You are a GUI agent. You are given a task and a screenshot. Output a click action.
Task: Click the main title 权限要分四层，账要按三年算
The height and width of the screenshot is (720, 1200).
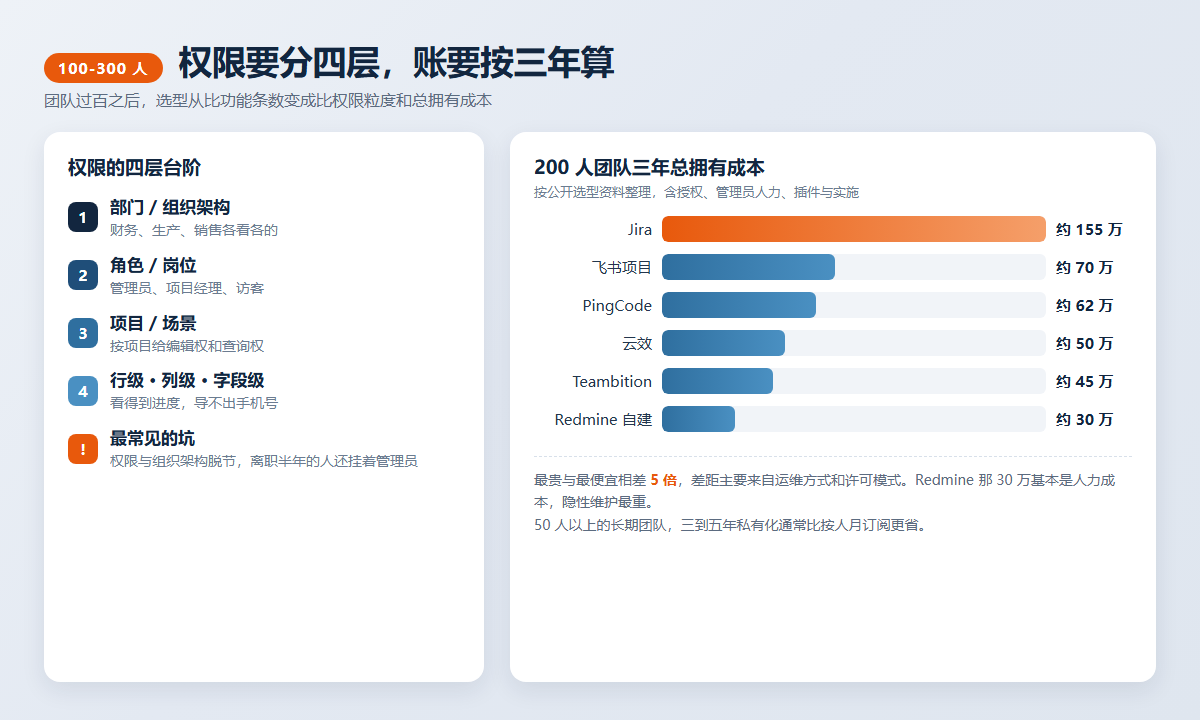click(396, 62)
